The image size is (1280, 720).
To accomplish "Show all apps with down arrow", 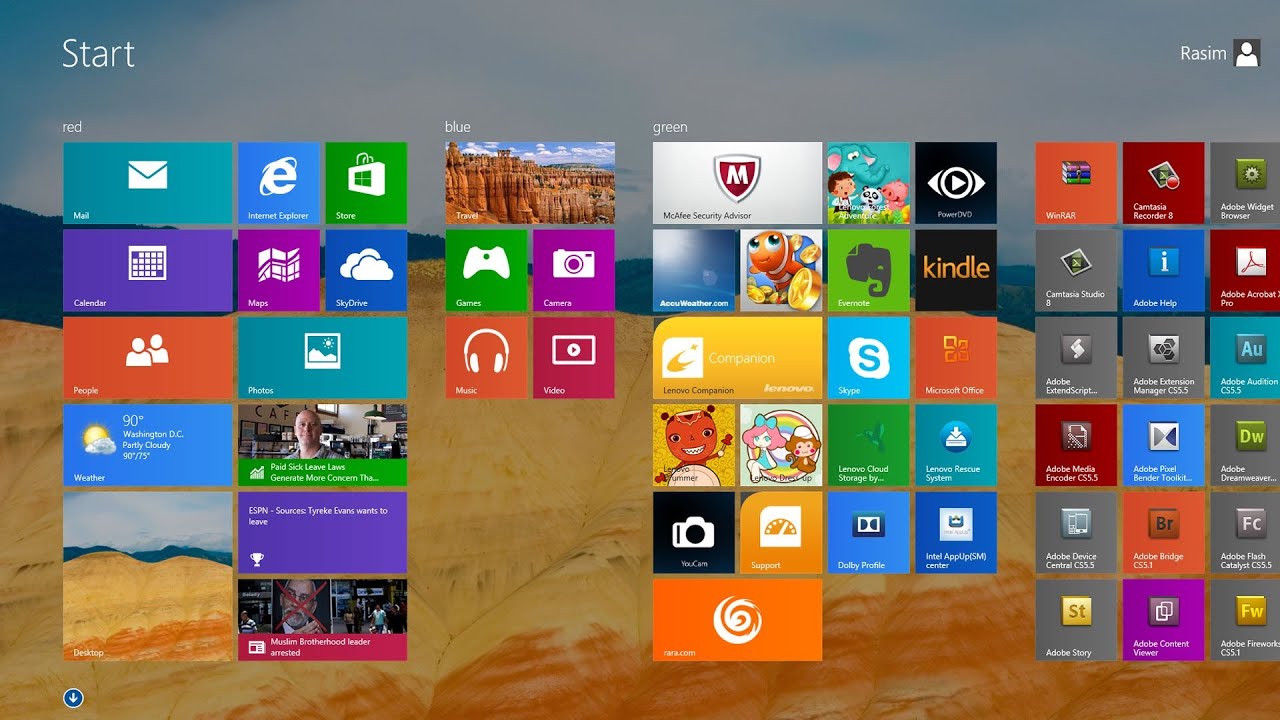I will click(73, 698).
